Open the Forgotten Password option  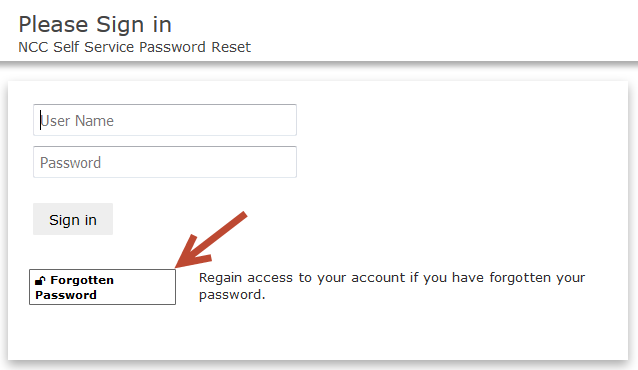[103, 287]
